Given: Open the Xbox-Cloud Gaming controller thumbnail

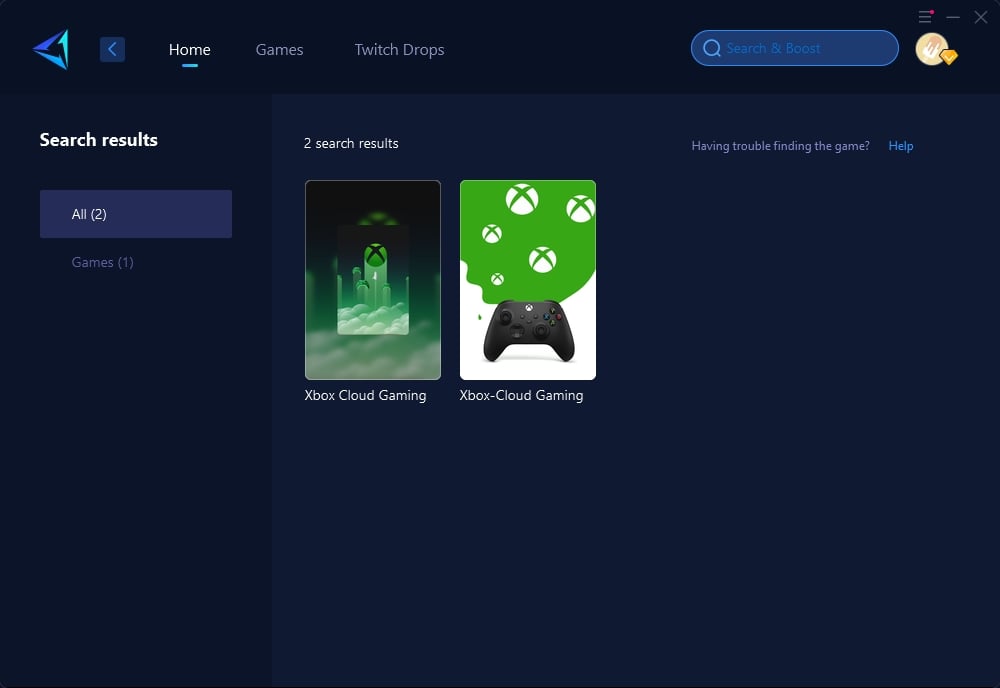Looking at the screenshot, I should (528, 280).
